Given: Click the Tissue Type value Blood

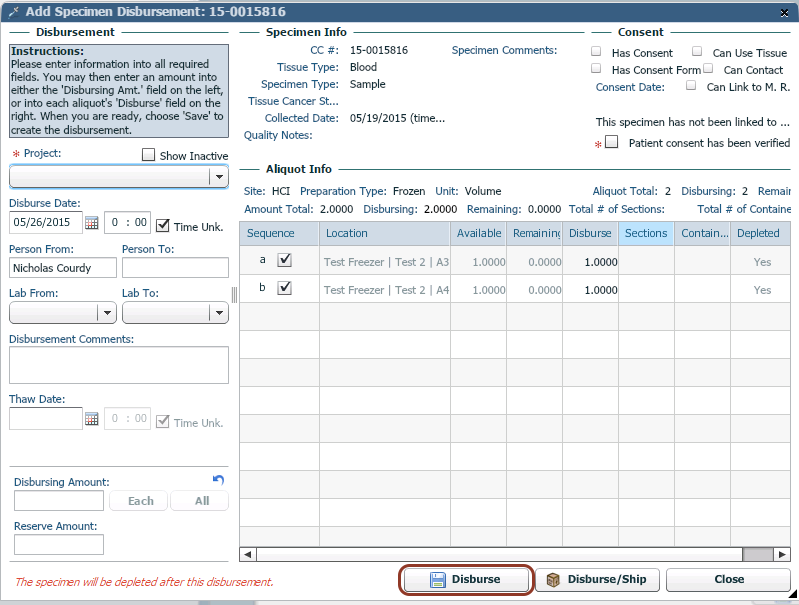Looking at the screenshot, I should (x=363, y=67).
